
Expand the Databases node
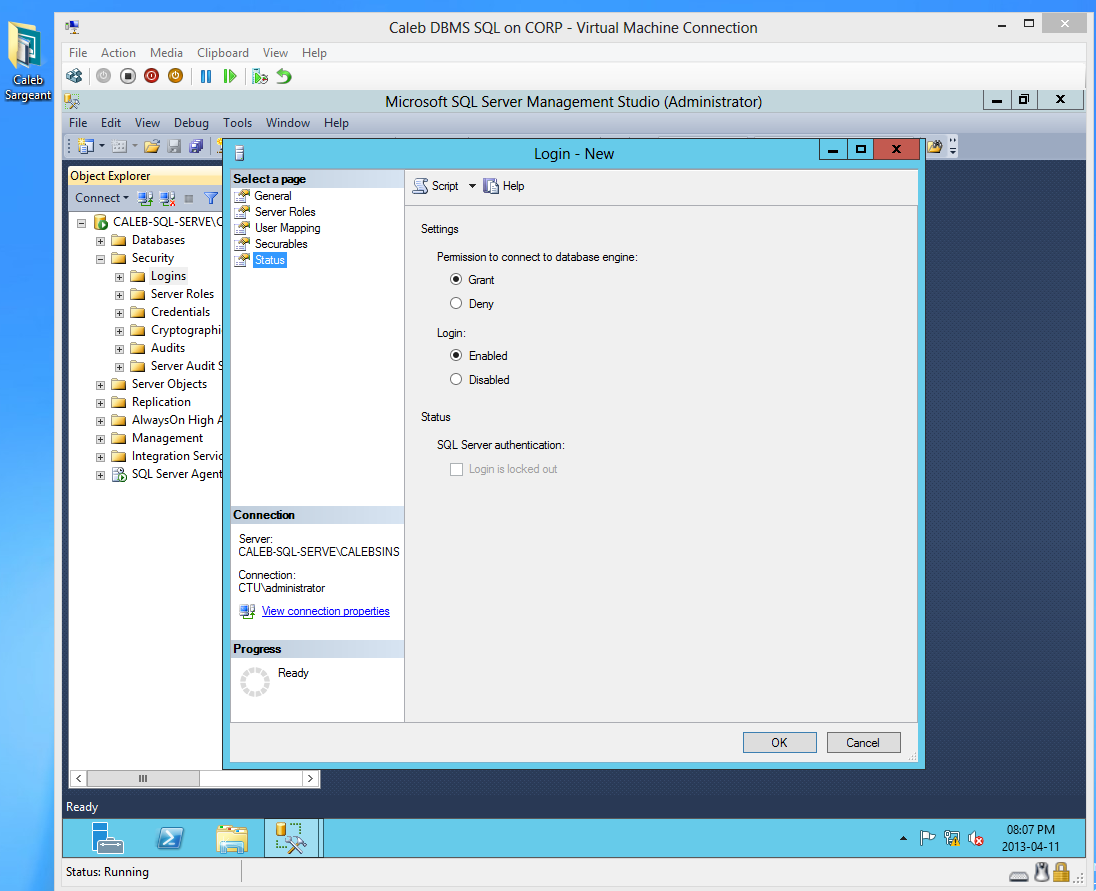pyautogui.click(x=100, y=241)
